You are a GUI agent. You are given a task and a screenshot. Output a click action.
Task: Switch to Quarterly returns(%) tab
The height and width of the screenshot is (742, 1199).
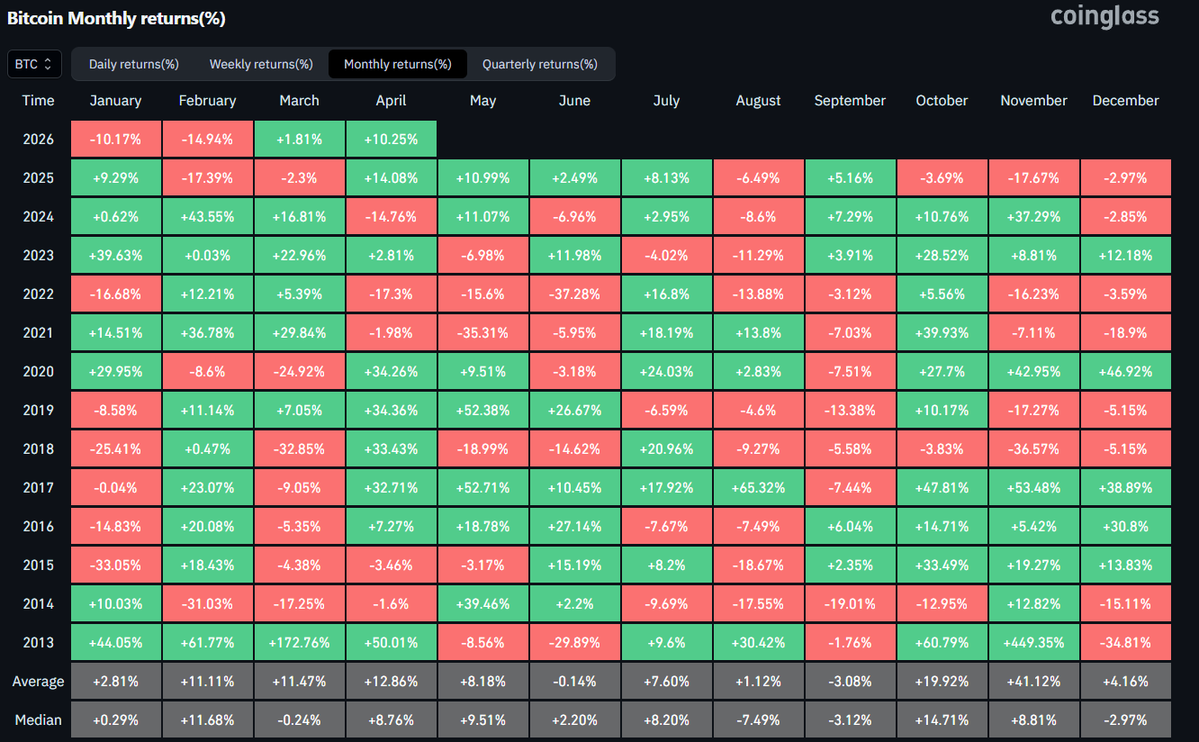[x=540, y=64]
